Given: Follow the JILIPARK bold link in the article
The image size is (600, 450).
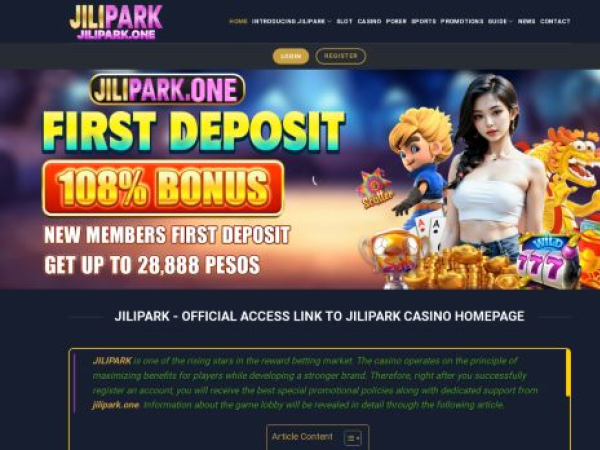Looking at the screenshot, I should [x=112, y=360].
